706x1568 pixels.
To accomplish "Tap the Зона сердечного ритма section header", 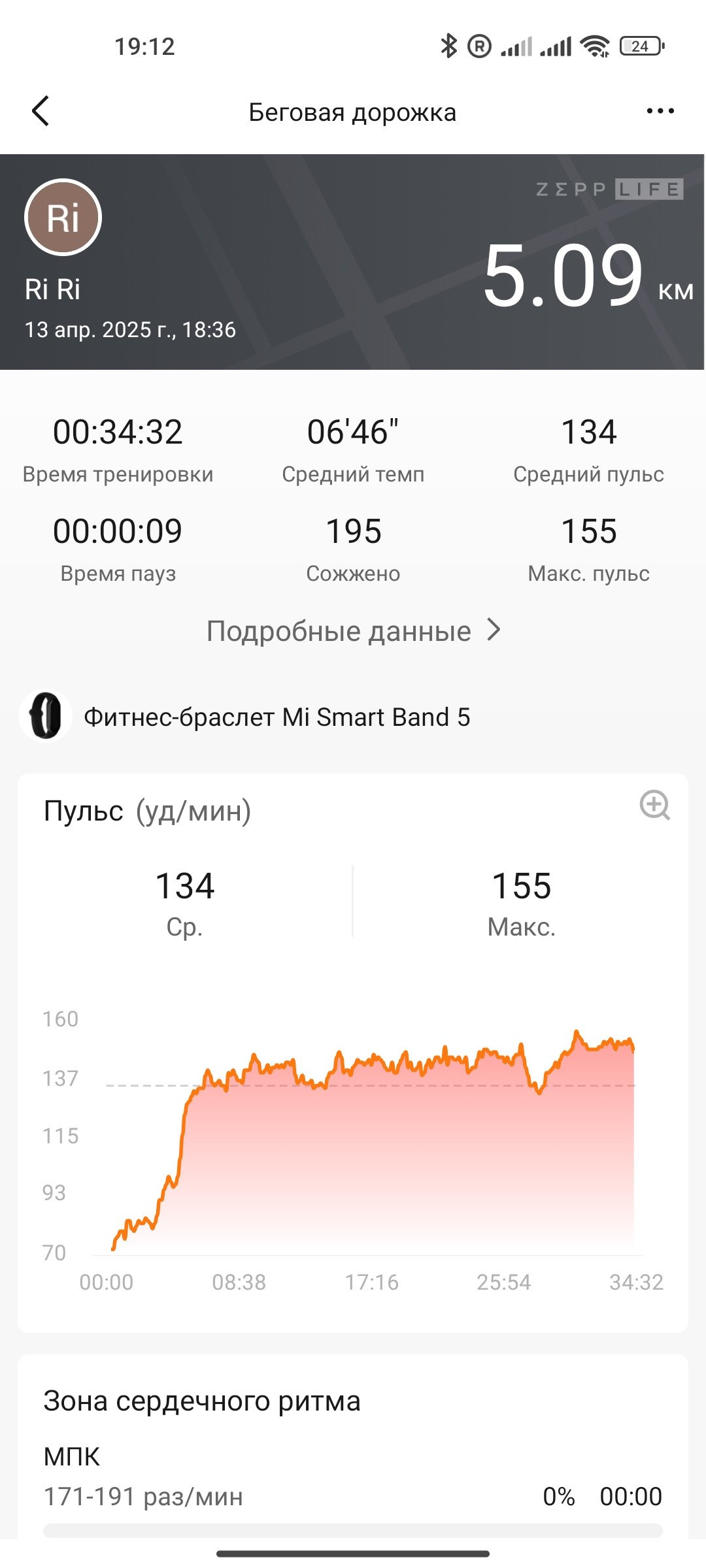I will 202,1401.
